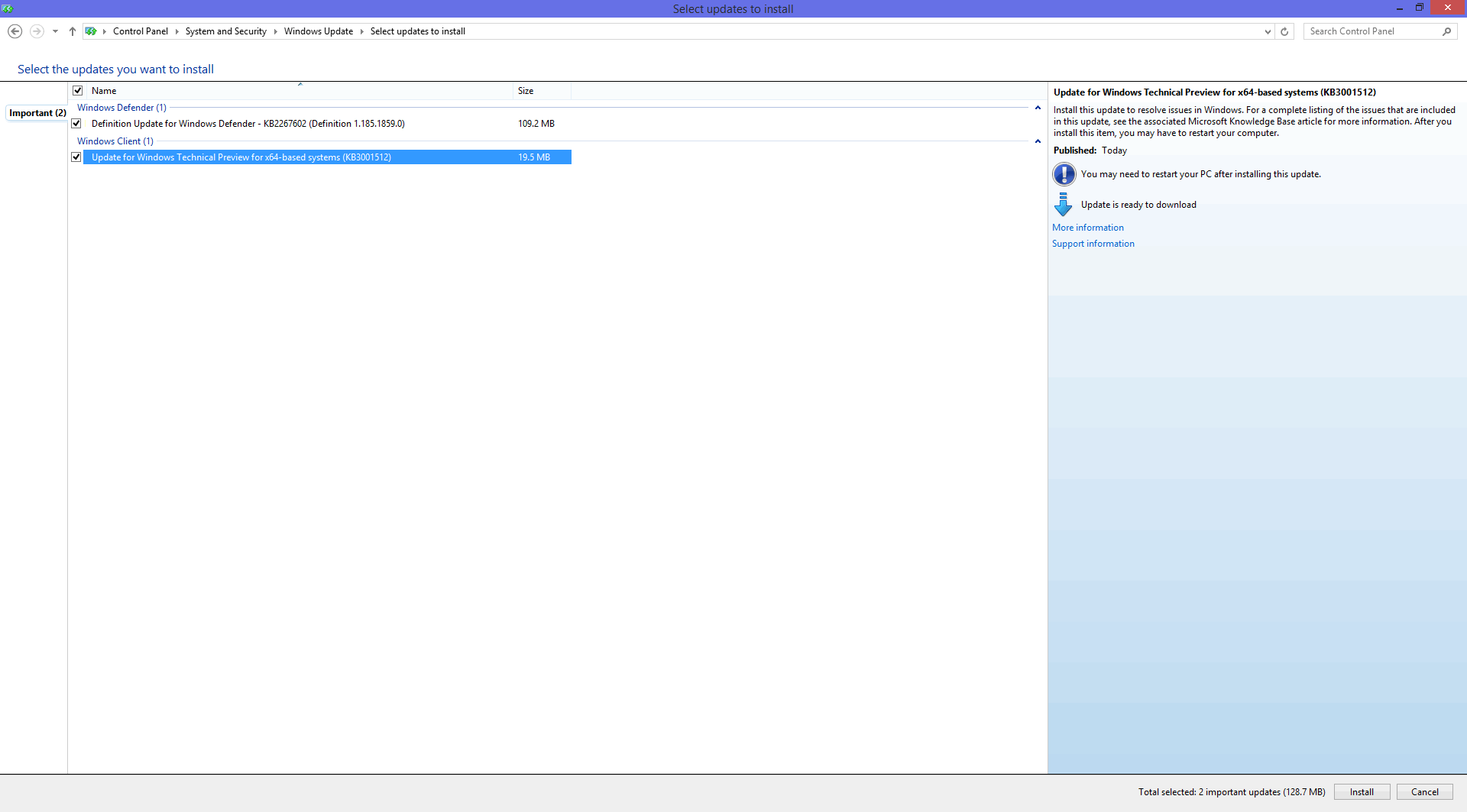
Task: Expand breadcrumb arrow after System and Security
Action: (275, 31)
